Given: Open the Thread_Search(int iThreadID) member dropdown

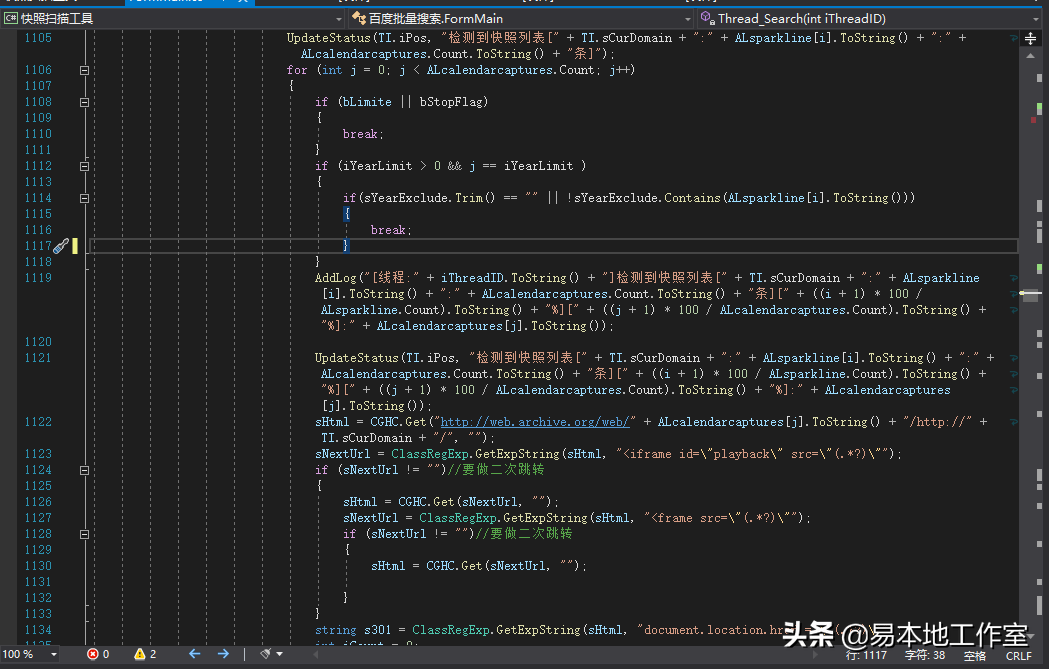Looking at the screenshot, I should [870, 18].
